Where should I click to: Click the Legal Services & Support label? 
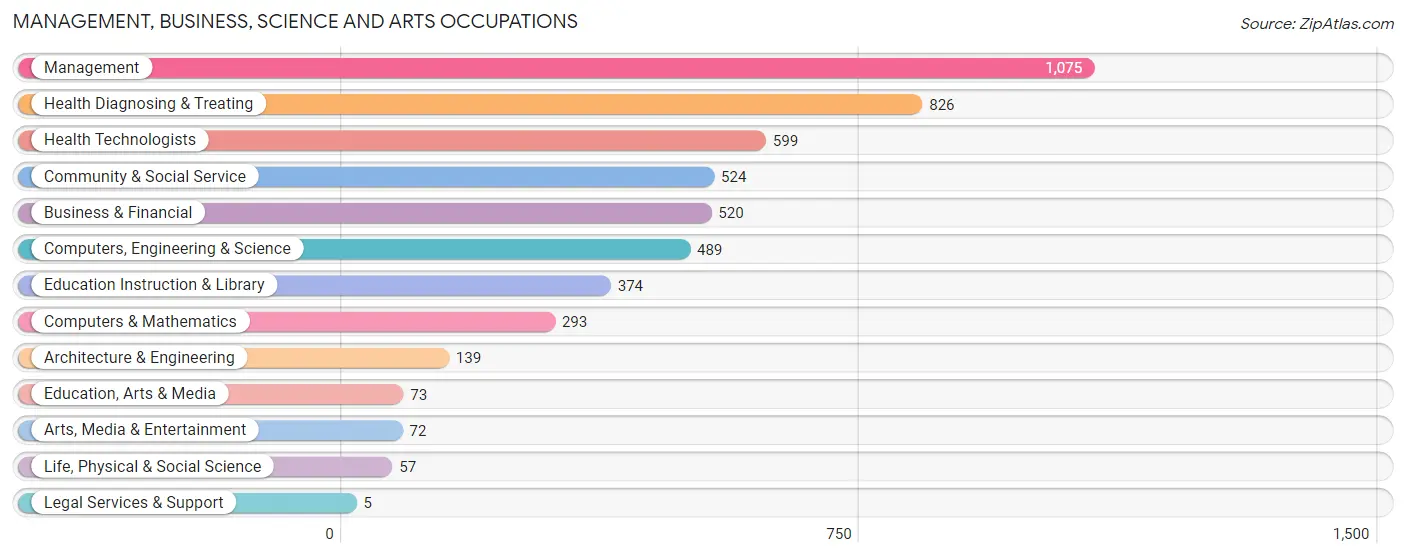[x=134, y=502]
